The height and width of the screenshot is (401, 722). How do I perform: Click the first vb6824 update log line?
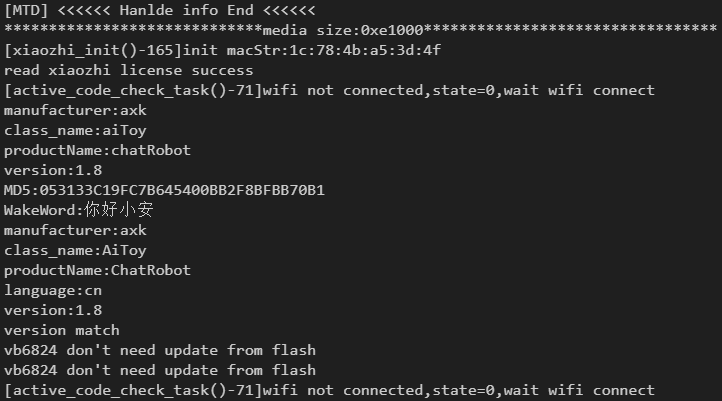point(160,350)
